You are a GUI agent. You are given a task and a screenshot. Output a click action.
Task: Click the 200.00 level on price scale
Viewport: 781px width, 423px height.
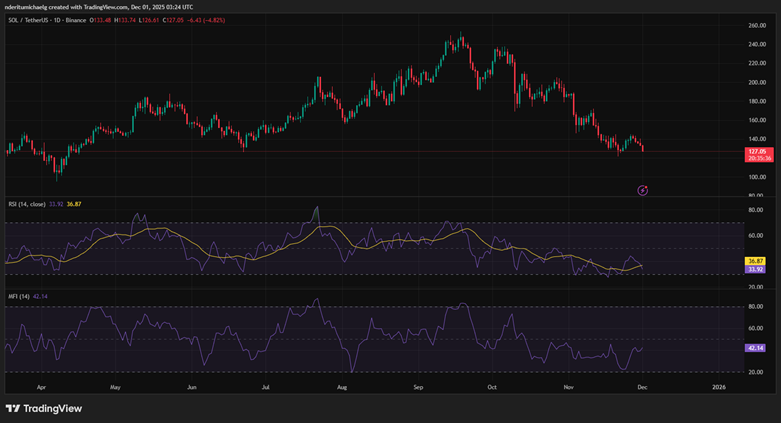click(756, 82)
